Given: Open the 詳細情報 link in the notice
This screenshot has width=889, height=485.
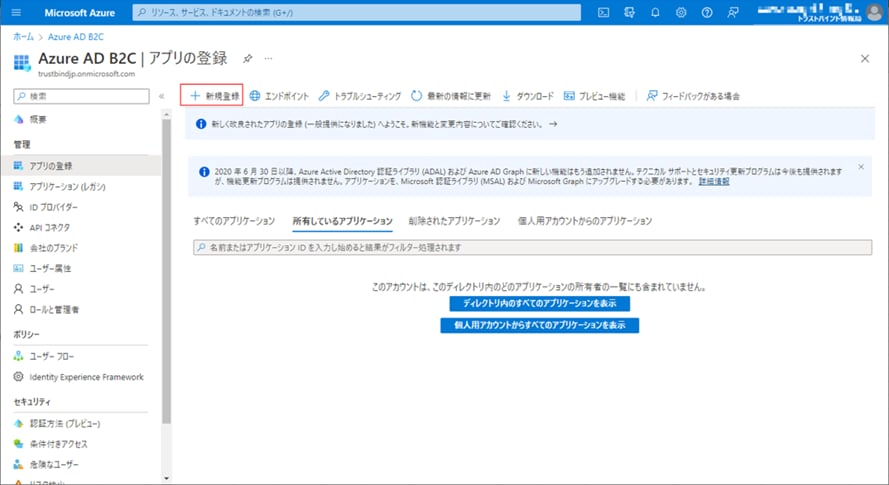Looking at the screenshot, I should pyautogui.click(x=714, y=182).
